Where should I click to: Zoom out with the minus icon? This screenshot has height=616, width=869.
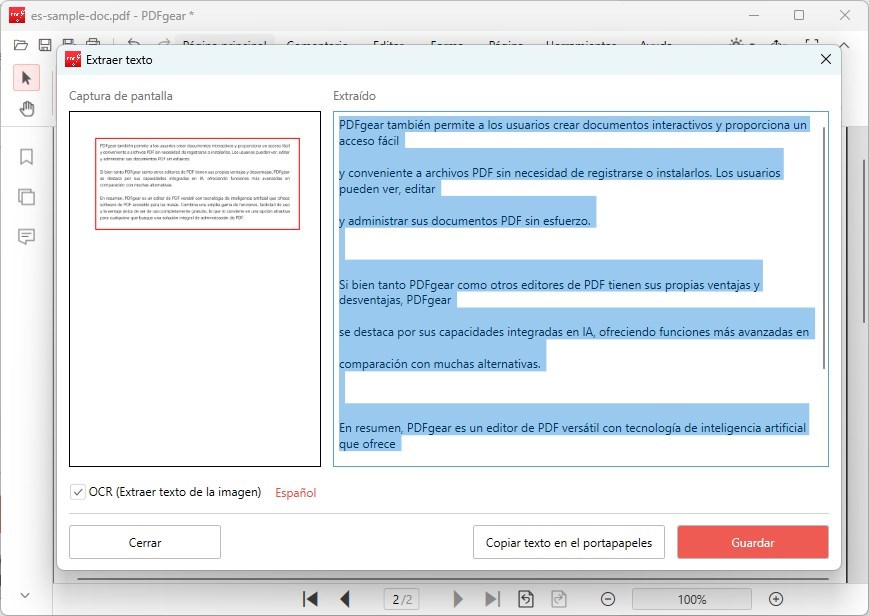[x=607, y=599]
